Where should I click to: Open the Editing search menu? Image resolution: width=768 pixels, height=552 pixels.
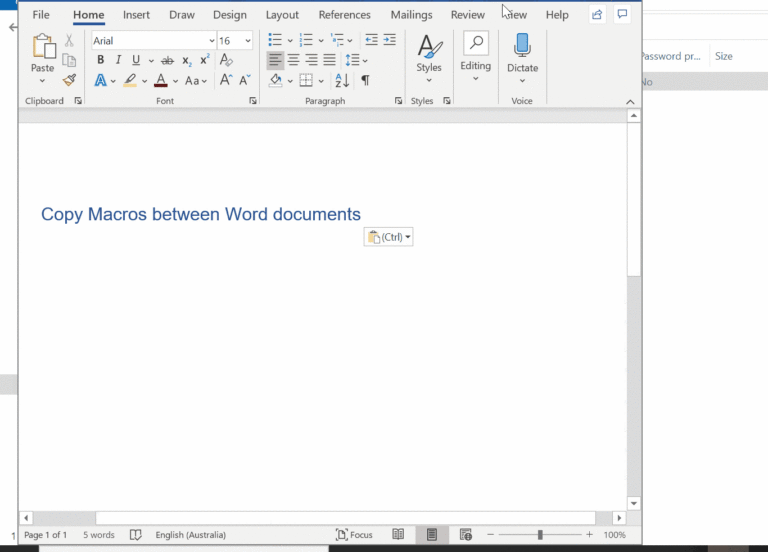tap(476, 57)
